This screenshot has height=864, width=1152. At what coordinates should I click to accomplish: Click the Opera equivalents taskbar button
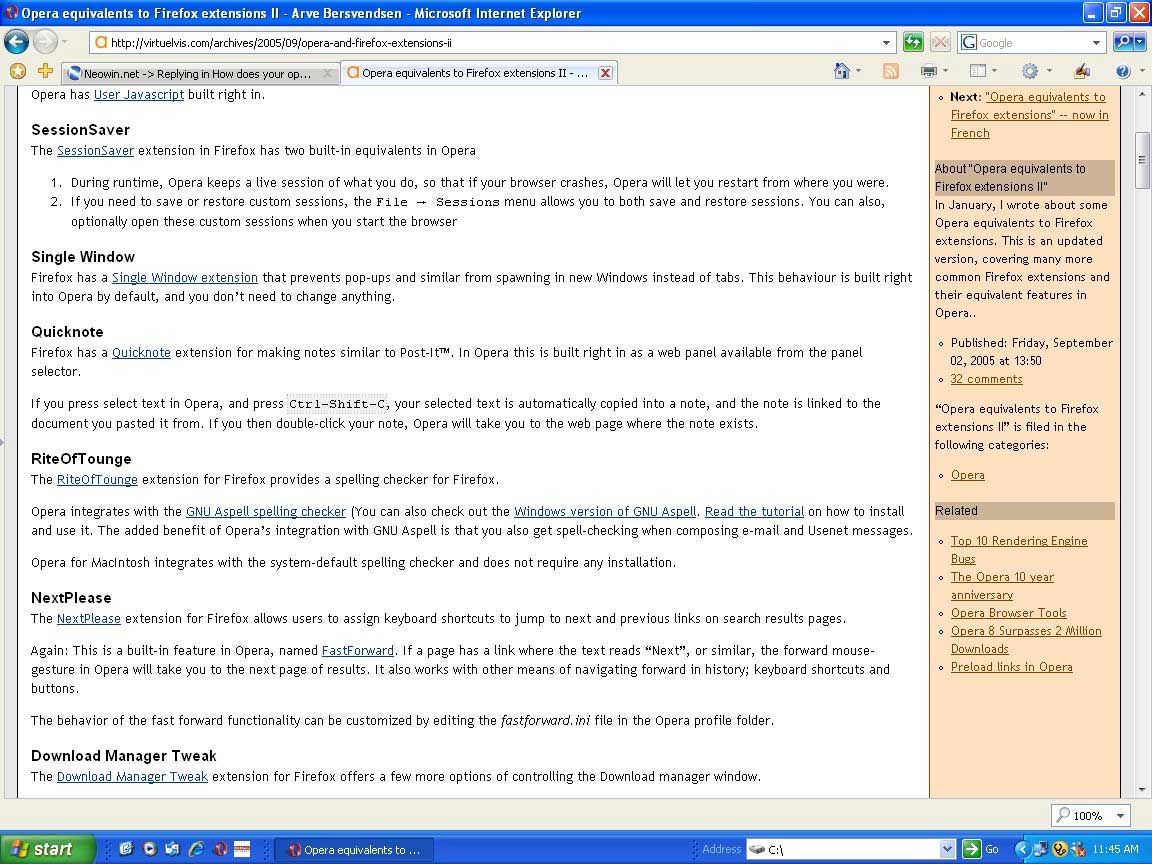click(x=354, y=849)
